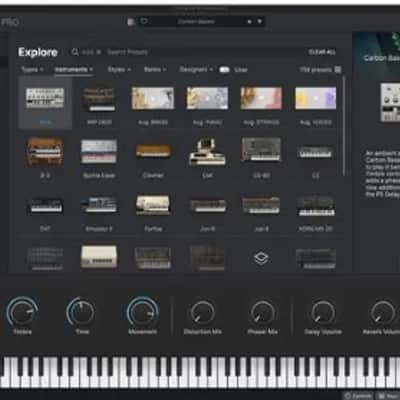This screenshot has width=400, height=400.
Task: Click the Movement knob
Action: [142, 312]
